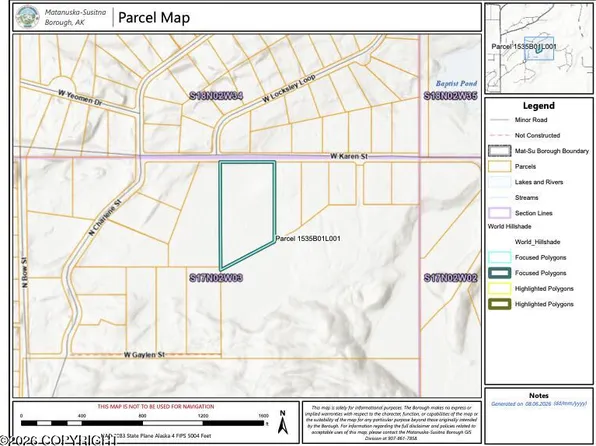Click the W Locksley Loop road label
Screen dimensions: 596x446
289,89
